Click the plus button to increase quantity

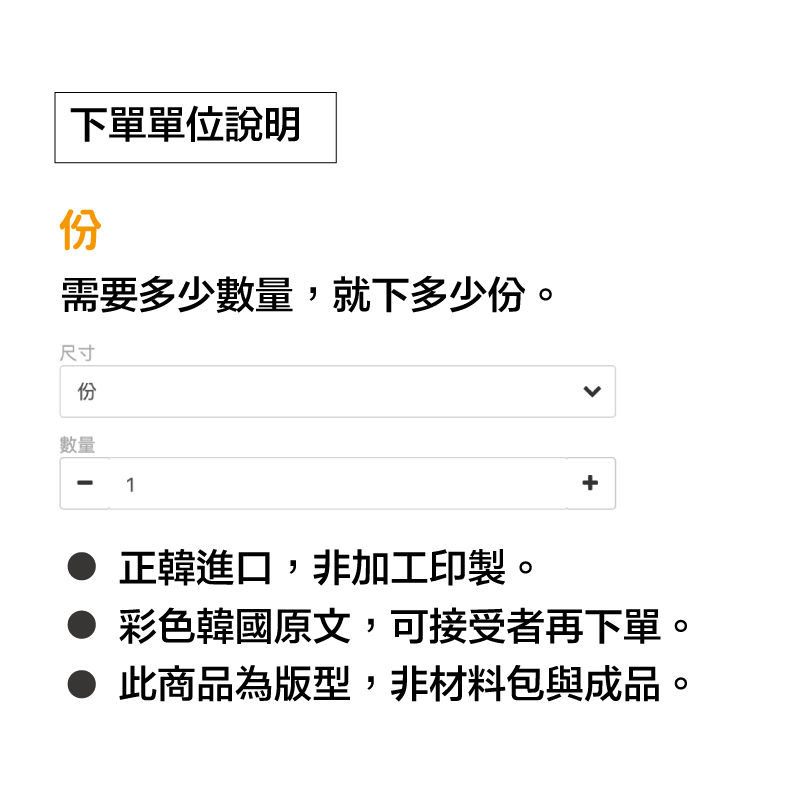pyautogui.click(x=590, y=484)
